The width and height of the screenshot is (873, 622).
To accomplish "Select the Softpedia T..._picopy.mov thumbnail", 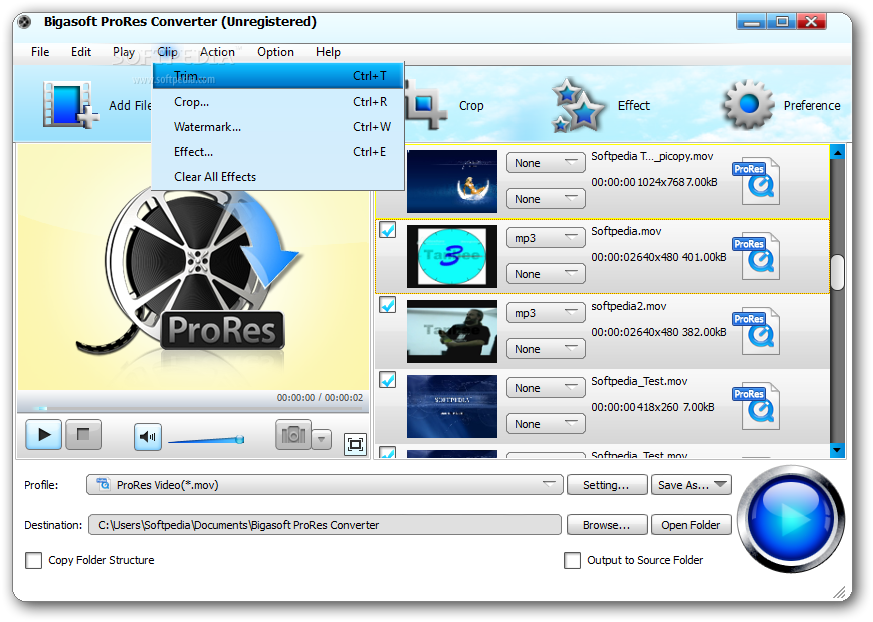I will (x=452, y=181).
